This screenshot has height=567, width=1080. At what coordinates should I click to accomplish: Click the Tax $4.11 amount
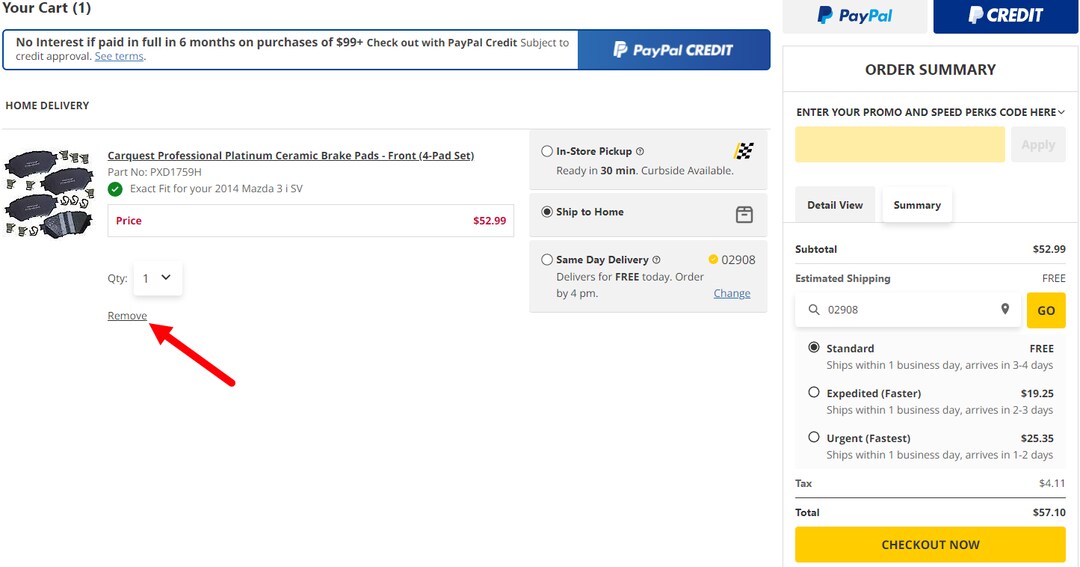[x=1052, y=484]
